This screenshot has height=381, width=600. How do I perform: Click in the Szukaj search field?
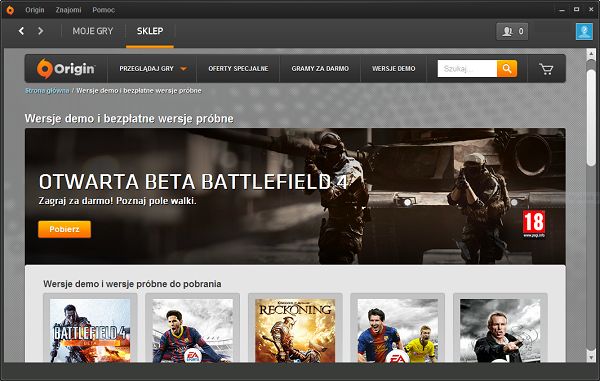(467, 68)
